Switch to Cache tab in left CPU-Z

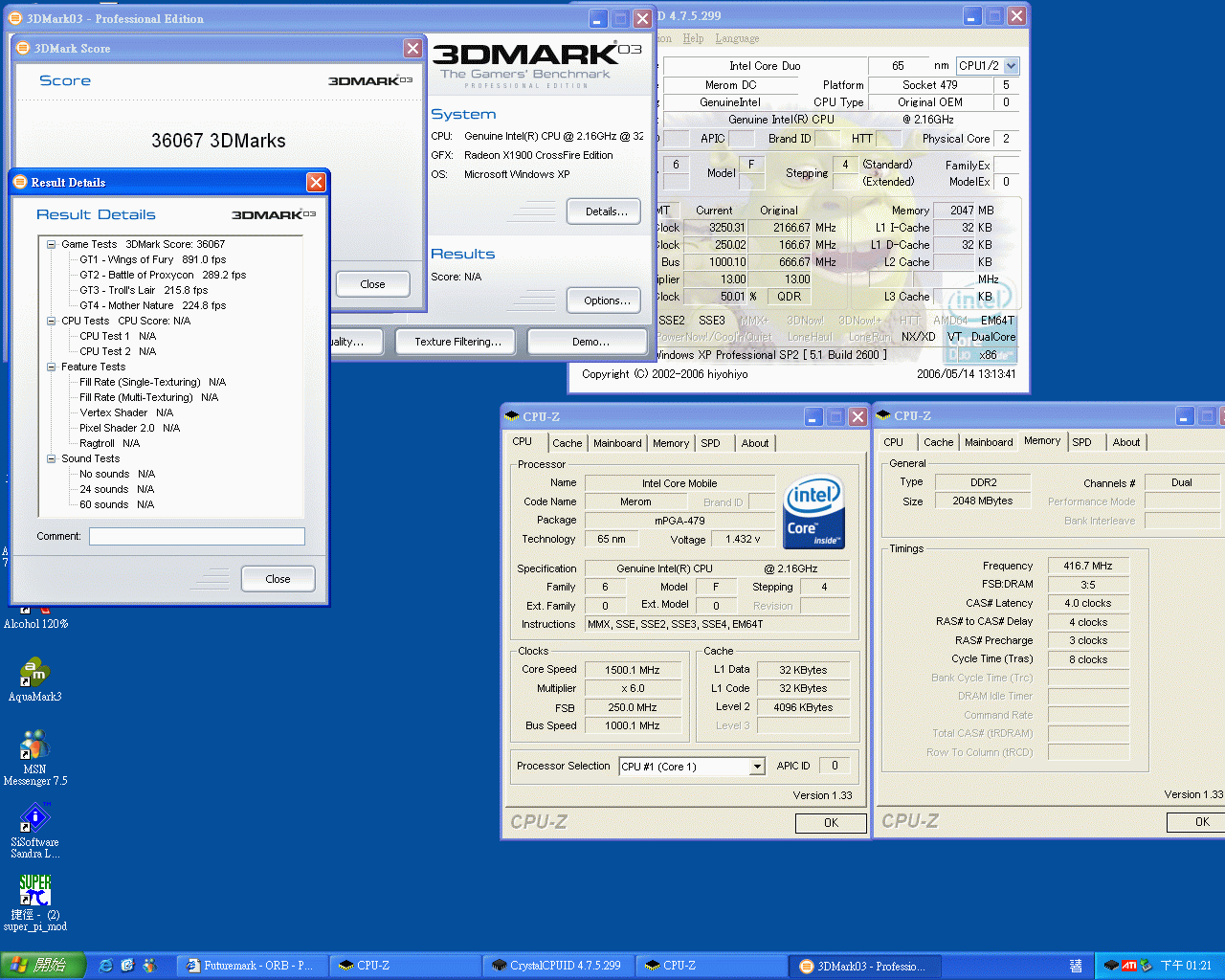coord(568,443)
